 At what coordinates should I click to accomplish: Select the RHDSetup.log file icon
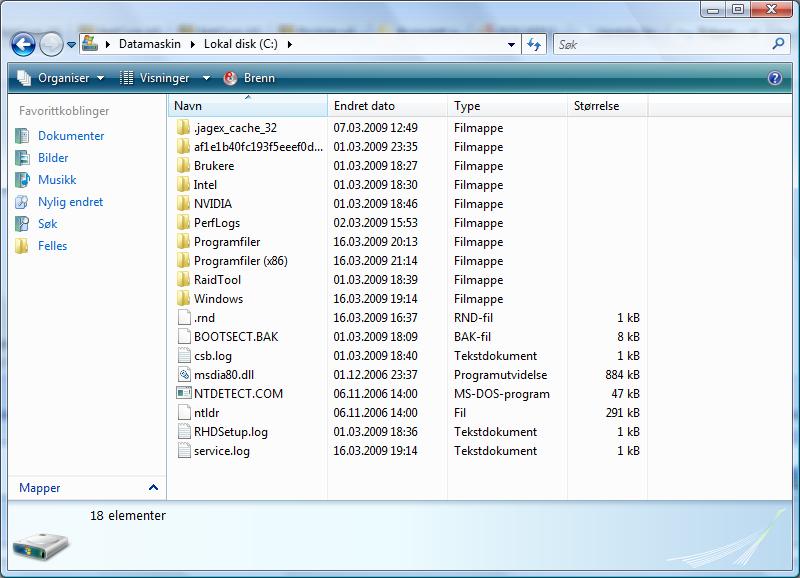(x=184, y=432)
